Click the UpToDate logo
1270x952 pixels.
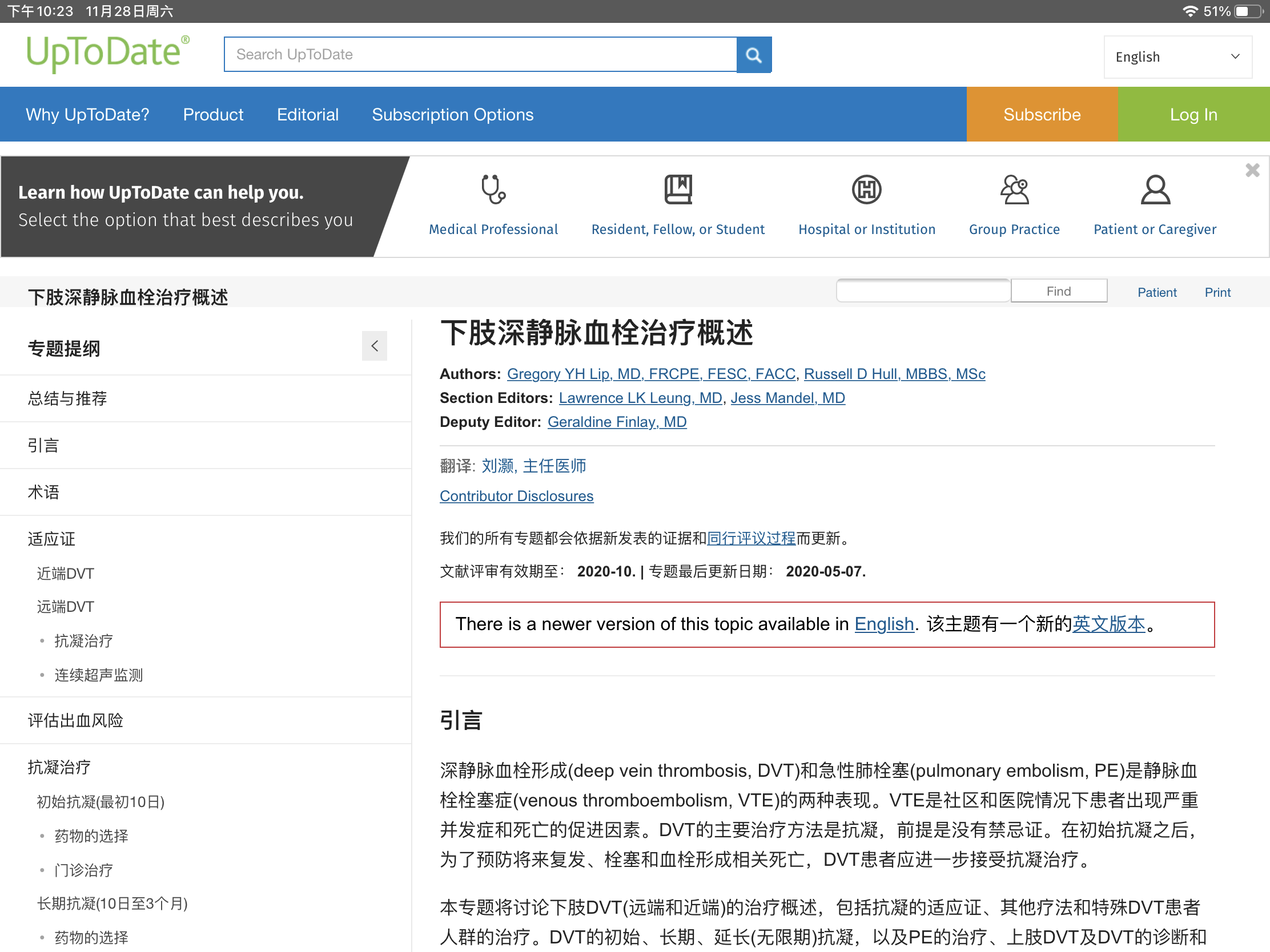click(x=107, y=53)
